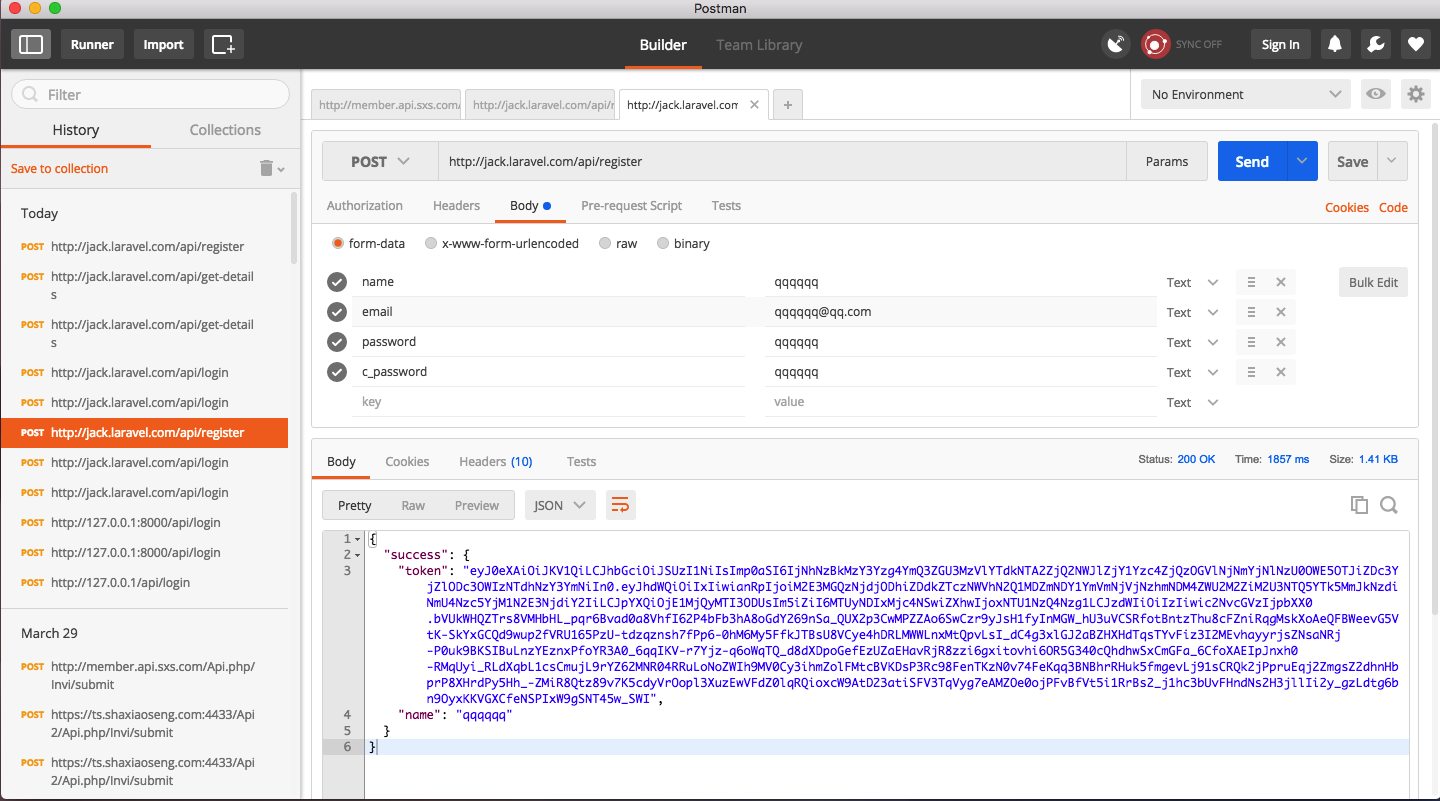
Task: Click the Import button
Action: (163, 44)
